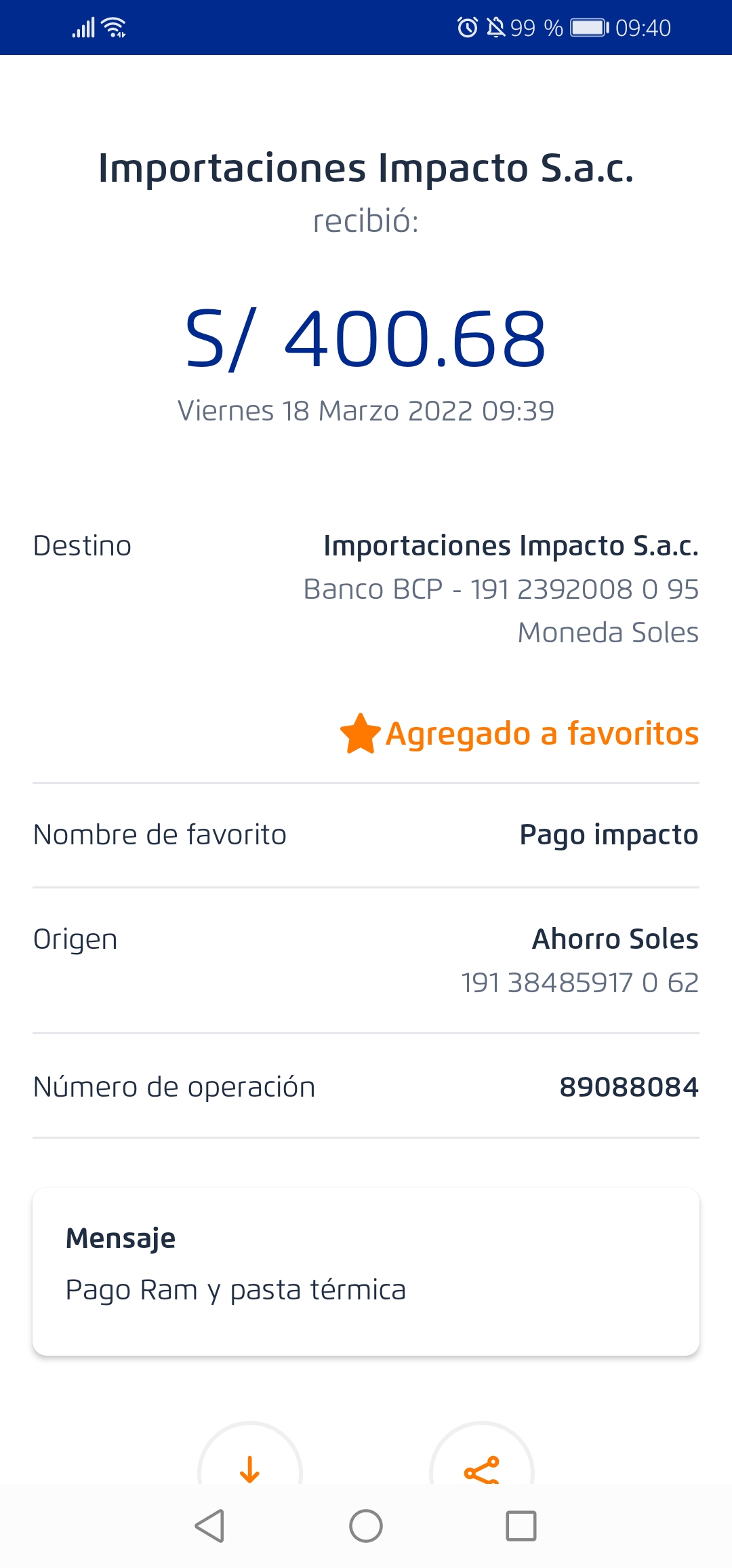Tap the Ahorro Soles origin account
732x1568 pixels.
[615, 939]
